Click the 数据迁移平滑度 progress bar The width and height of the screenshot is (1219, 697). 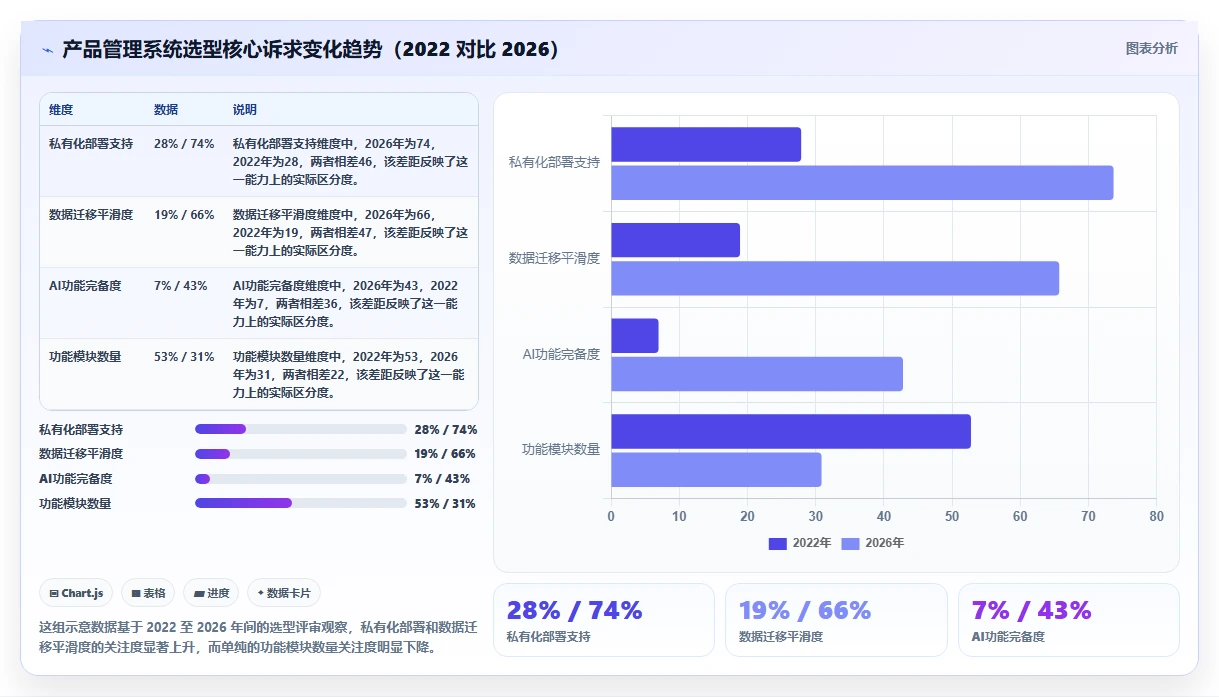click(x=301, y=454)
